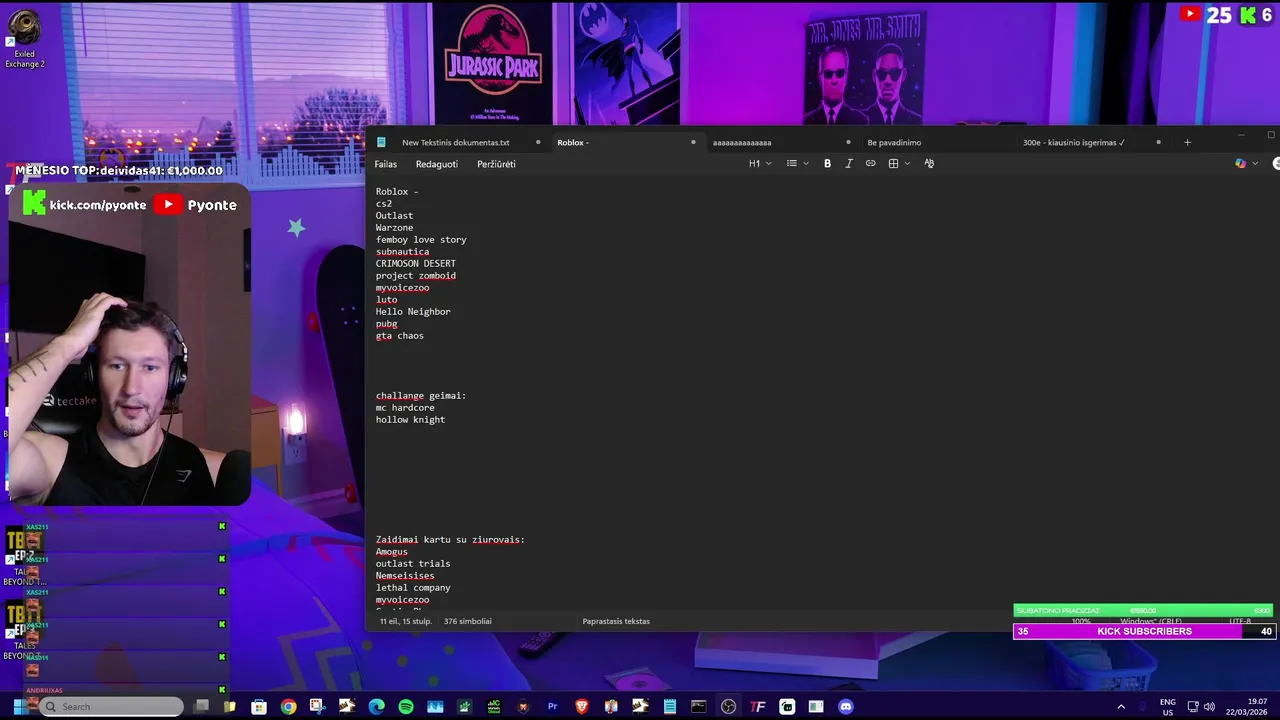Click the dot on 300e kiausinio tab
This screenshot has height=720, width=1280.
coord(1158,143)
